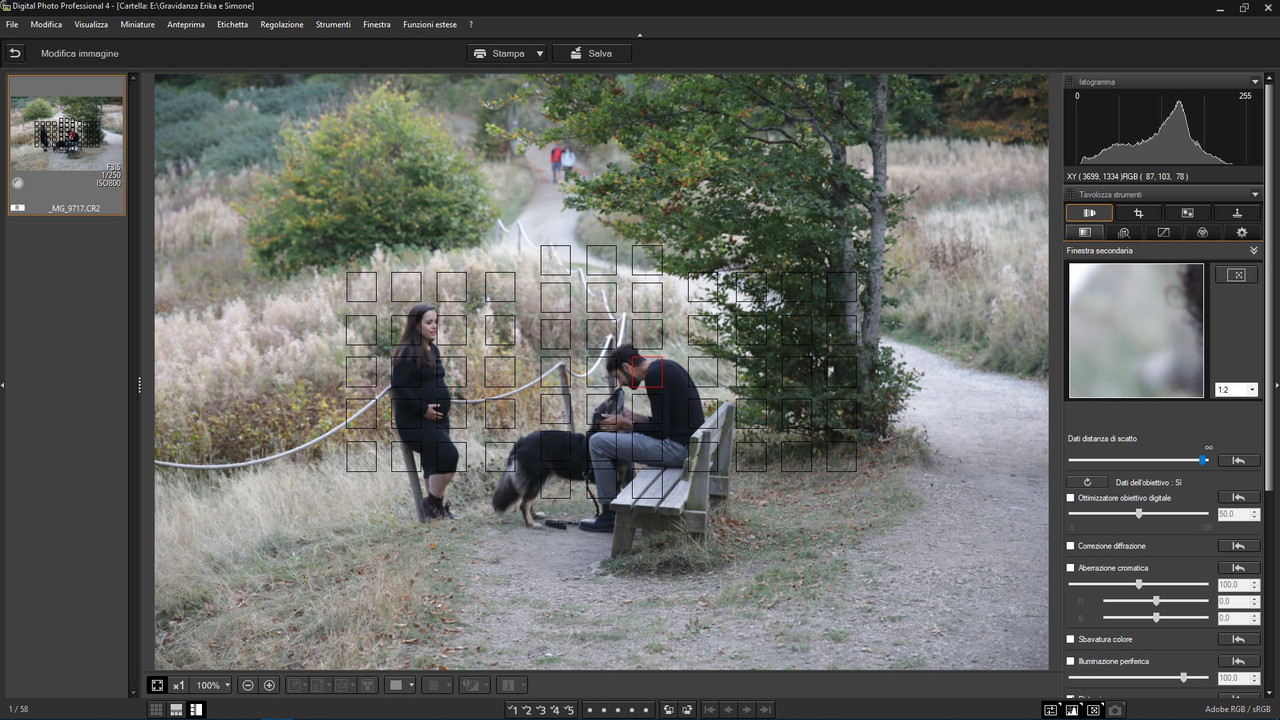The height and width of the screenshot is (720, 1280).
Task: Open the Regolazione menu
Action: [282, 24]
